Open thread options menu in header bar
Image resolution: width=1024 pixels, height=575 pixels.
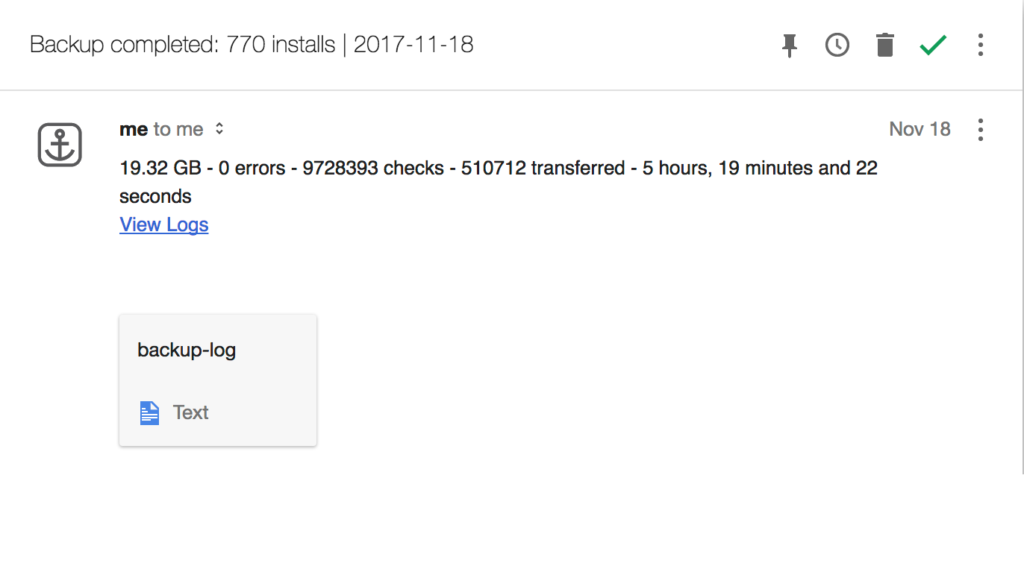click(980, 45)
